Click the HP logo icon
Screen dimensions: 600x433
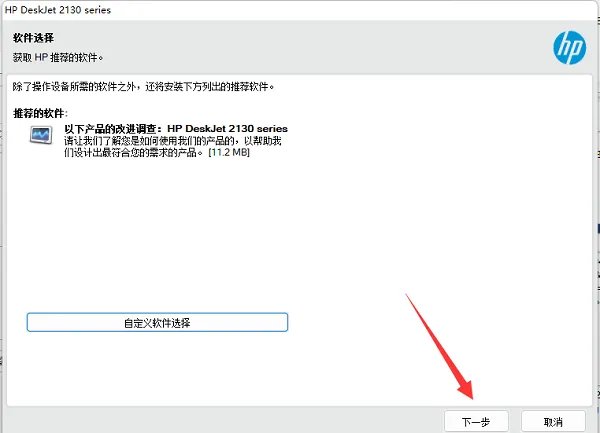[569, 48]
